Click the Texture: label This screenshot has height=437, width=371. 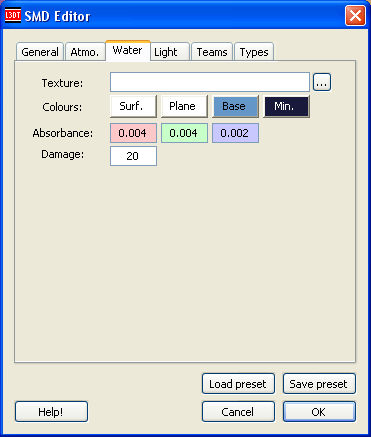(62, 83)
